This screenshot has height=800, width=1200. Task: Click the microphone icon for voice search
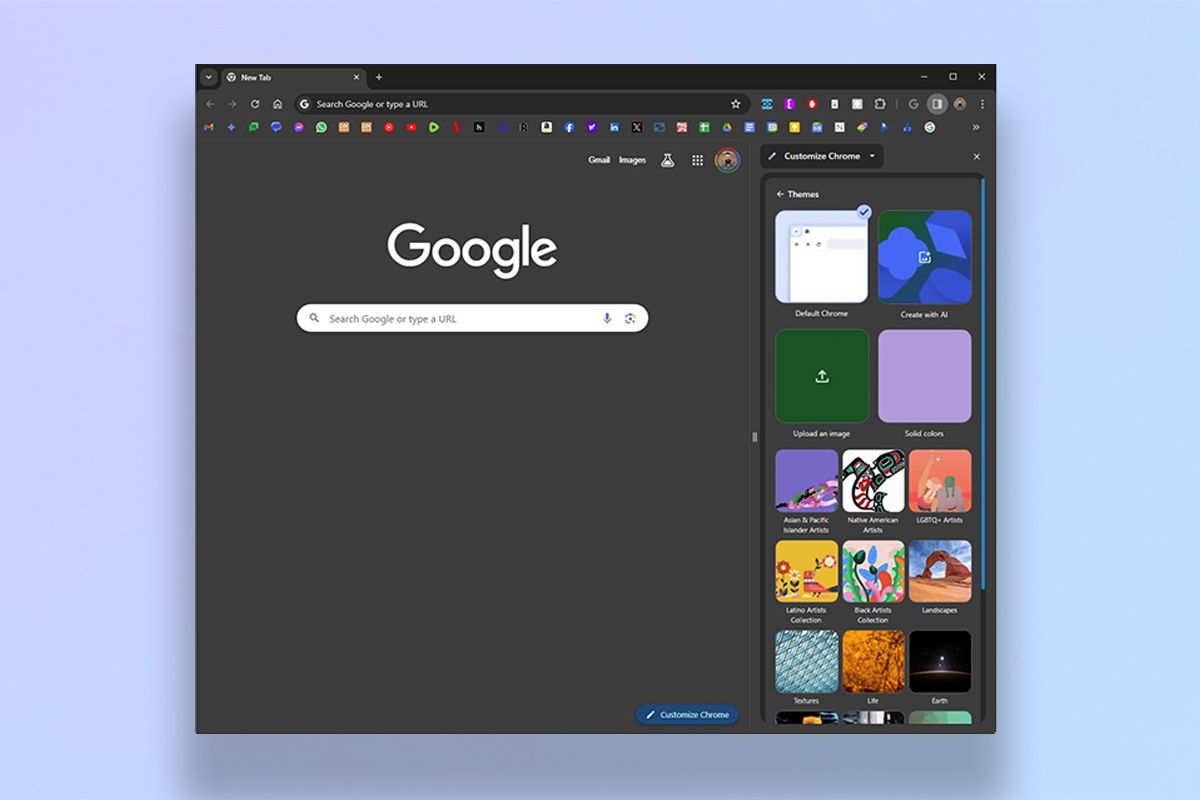(x=607, y=318)
